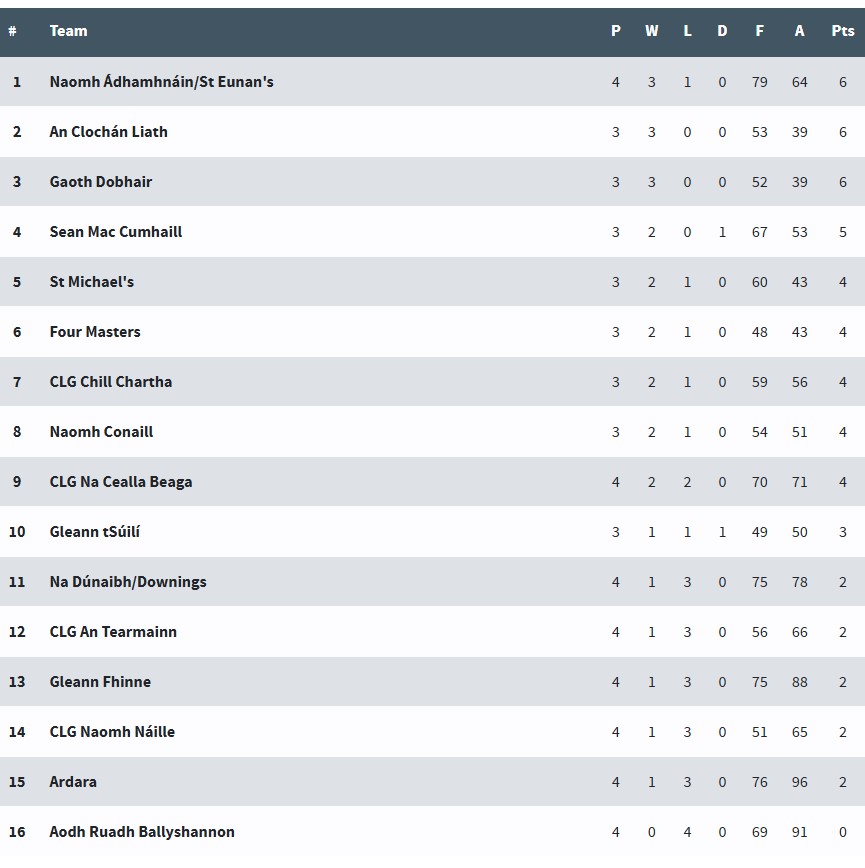Click CLG Chill Chartha entry
865x868 pixels.
point(111,382)
